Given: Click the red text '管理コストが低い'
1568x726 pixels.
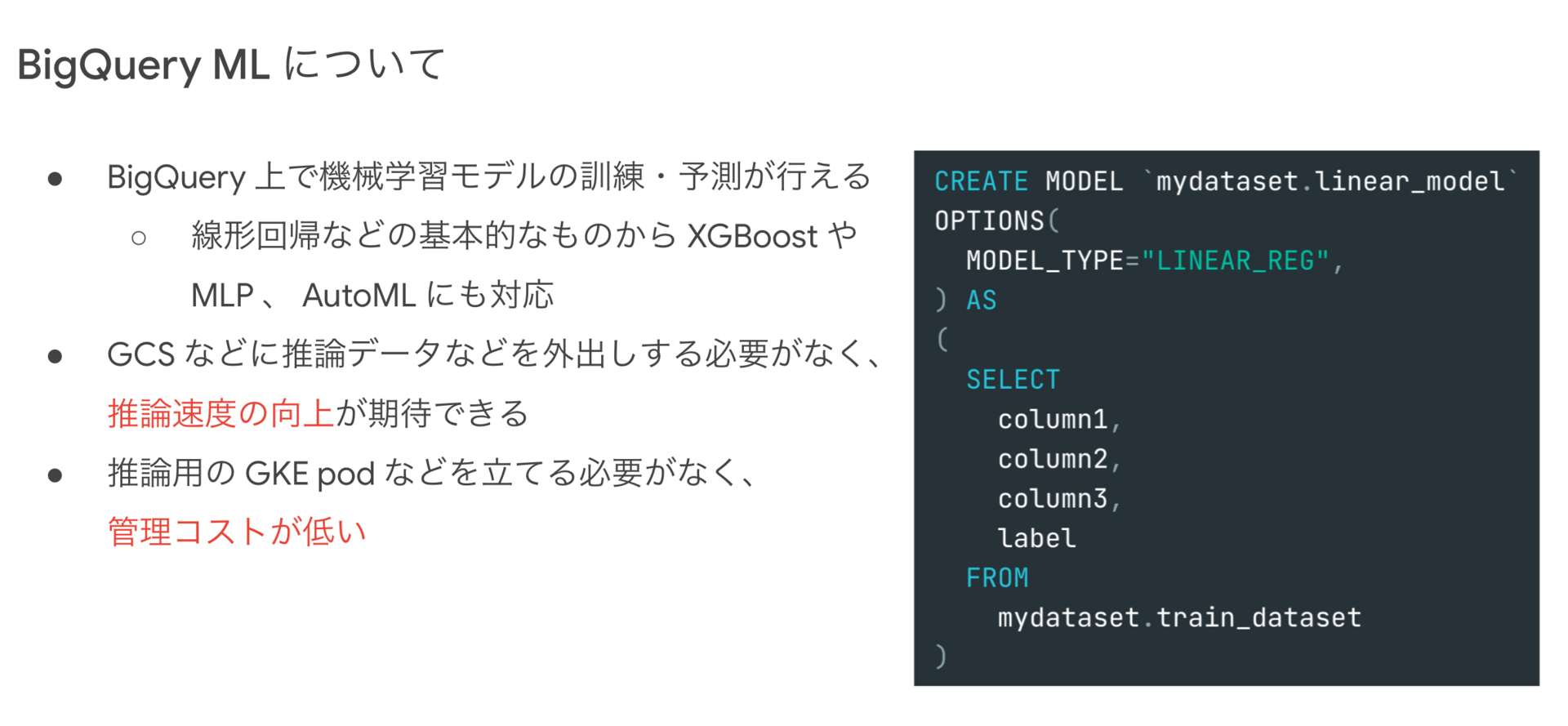Looking at the screenshot, I should (x=237, y=532).
